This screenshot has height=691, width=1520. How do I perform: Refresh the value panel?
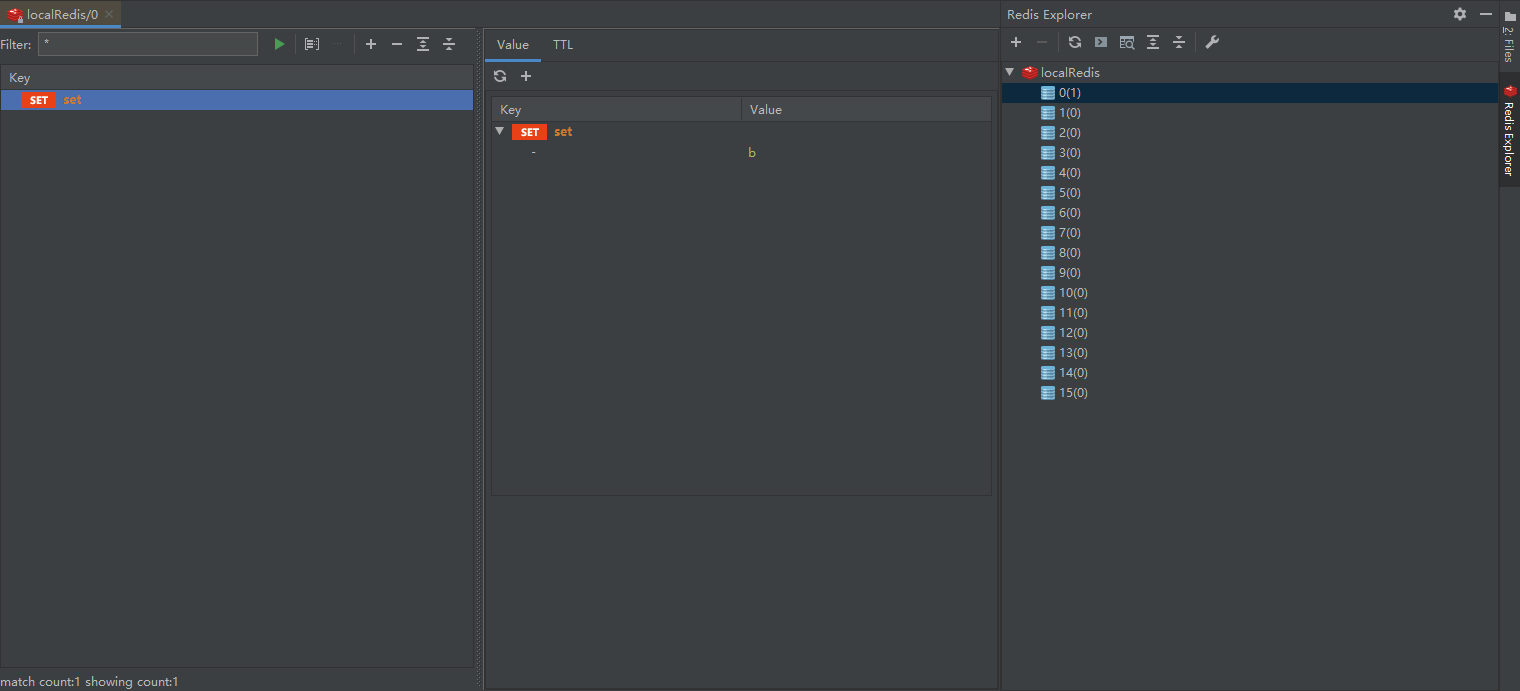point(500,76)
